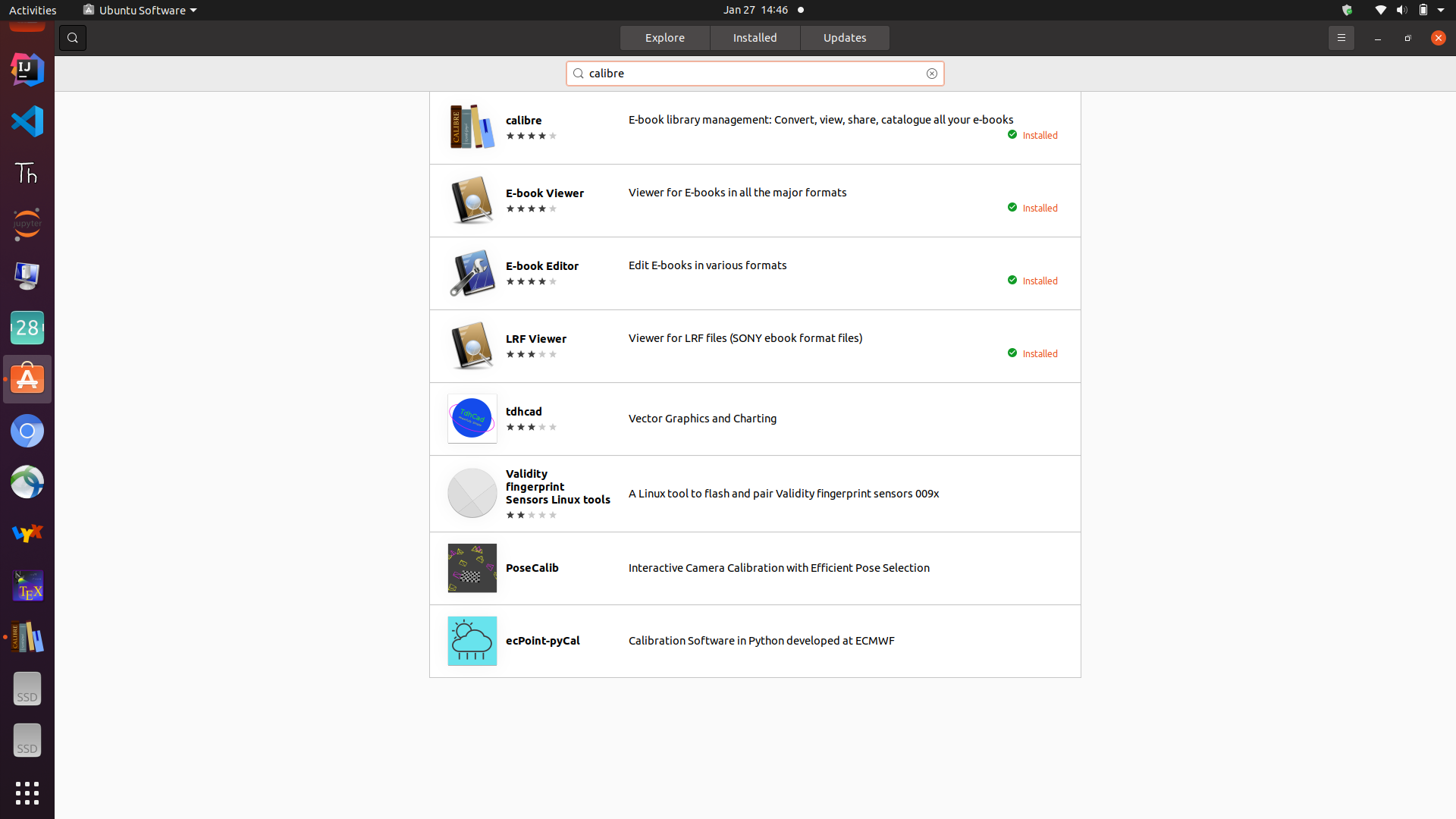Image resolution: width=1456 pixels, height=819 pixels.
Task: Open the tdhcad app thumbnail
Action: pos(472,419)
